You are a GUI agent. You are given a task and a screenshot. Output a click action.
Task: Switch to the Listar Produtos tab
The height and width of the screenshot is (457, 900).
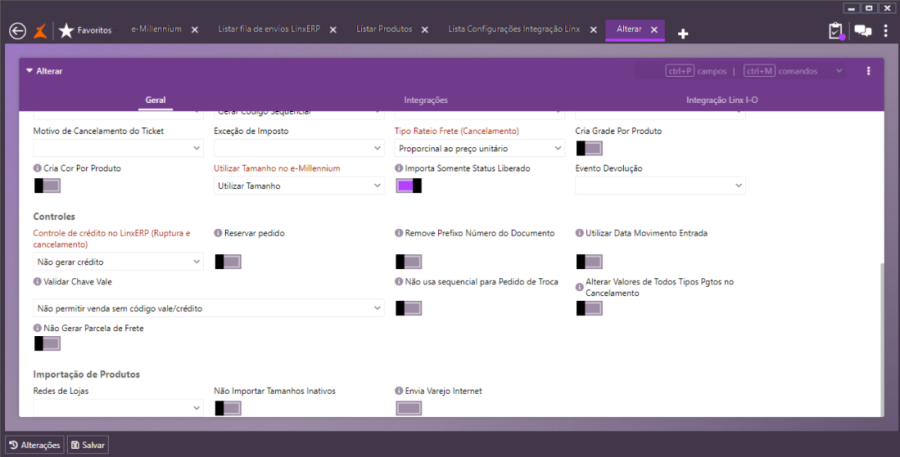(384, 29)
